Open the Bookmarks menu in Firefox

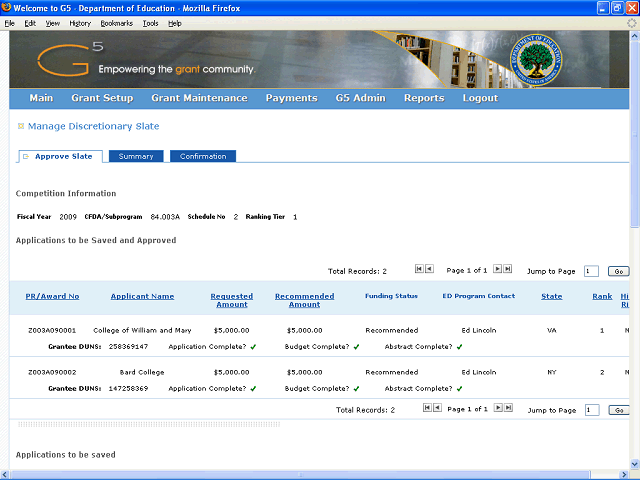pos(116,22)
